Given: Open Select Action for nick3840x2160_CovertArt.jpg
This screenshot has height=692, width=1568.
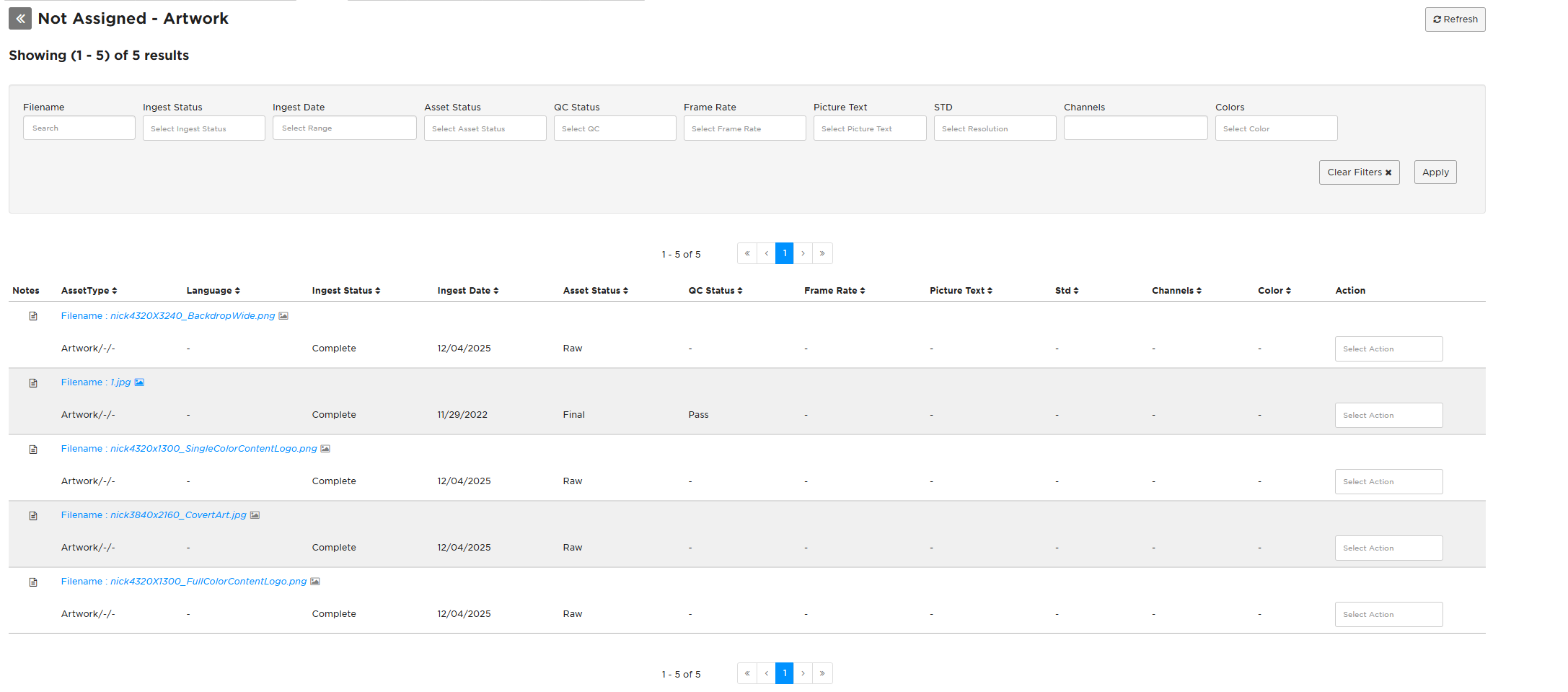Looking at the screenshot, I should 1389,548.
